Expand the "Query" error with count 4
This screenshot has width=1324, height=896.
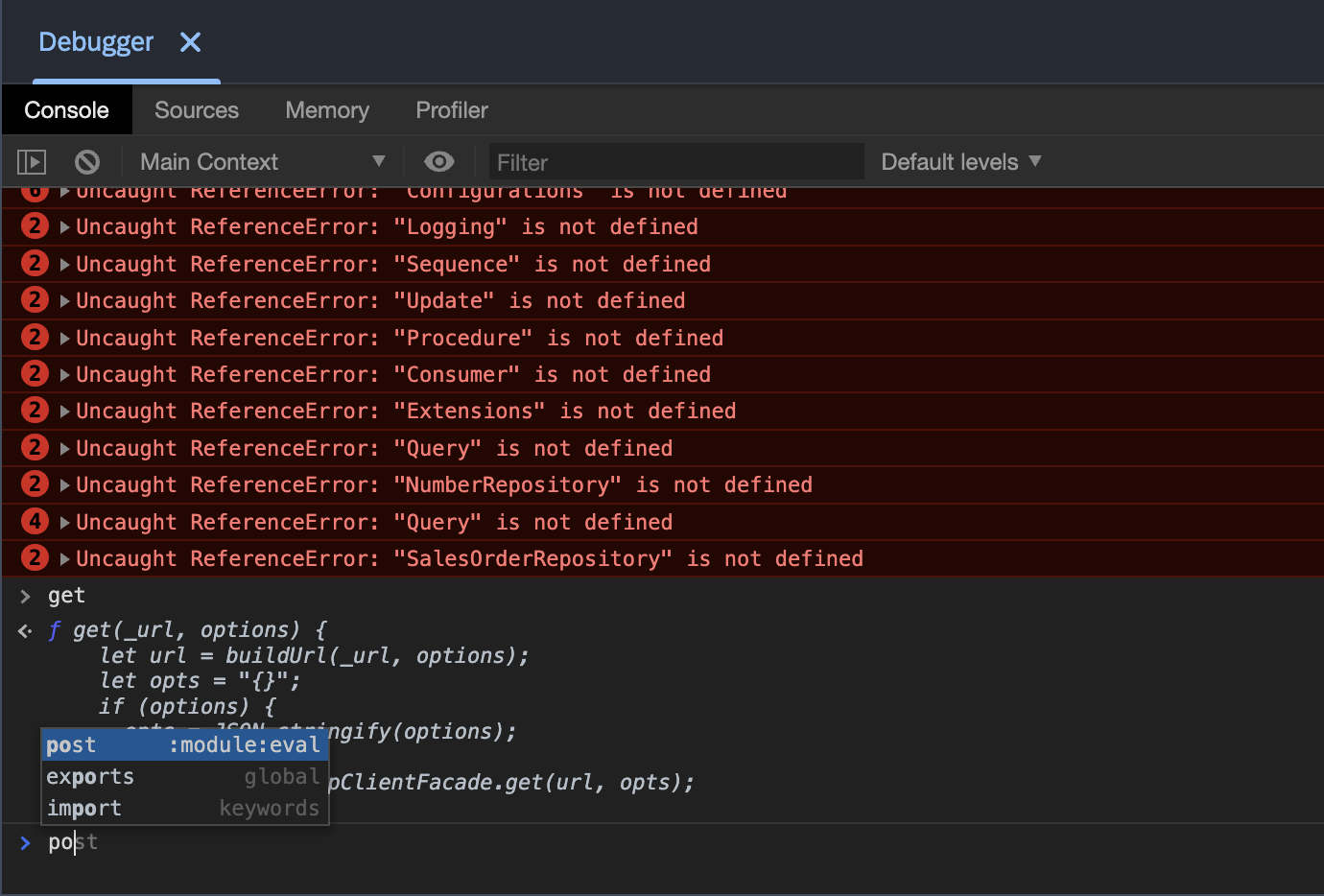click(x=65, y=523)
